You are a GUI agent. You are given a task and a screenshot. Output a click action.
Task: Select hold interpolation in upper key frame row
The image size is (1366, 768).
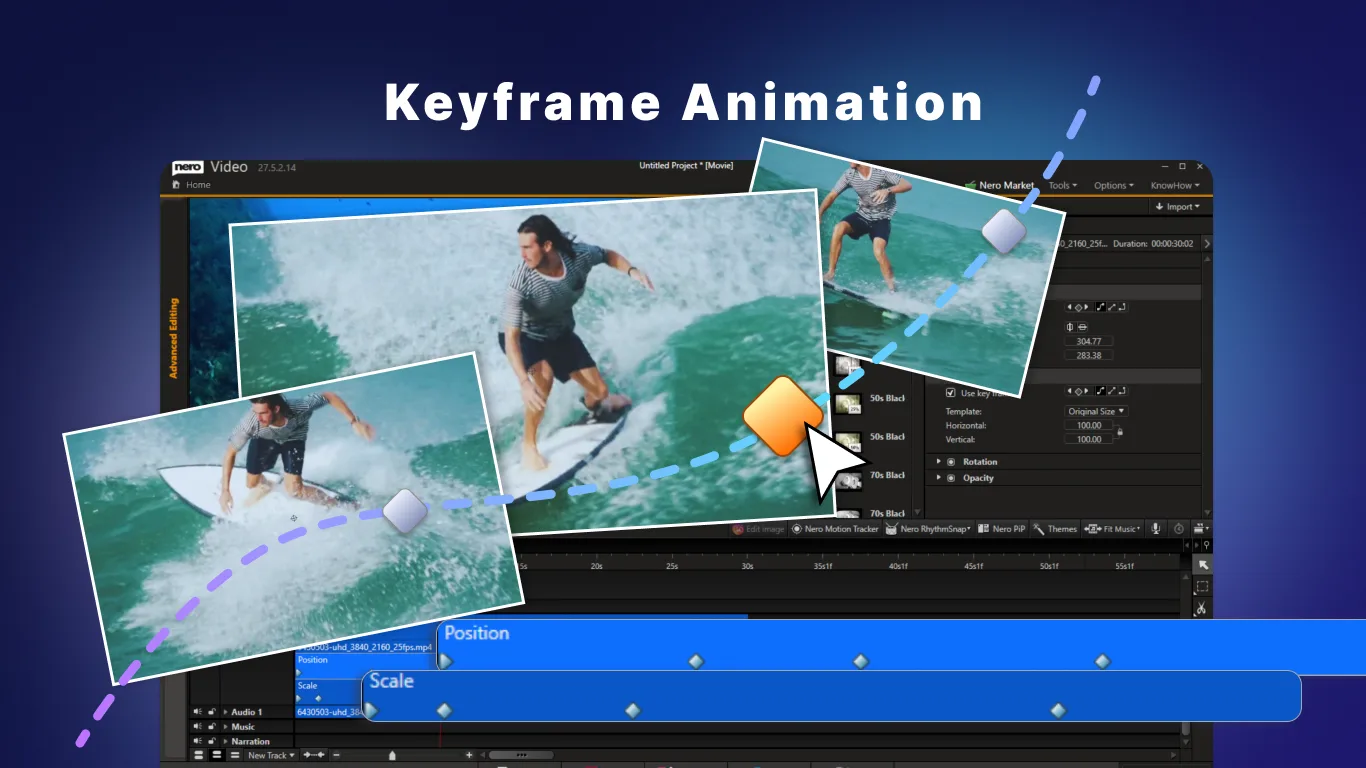pos(1123,307)
